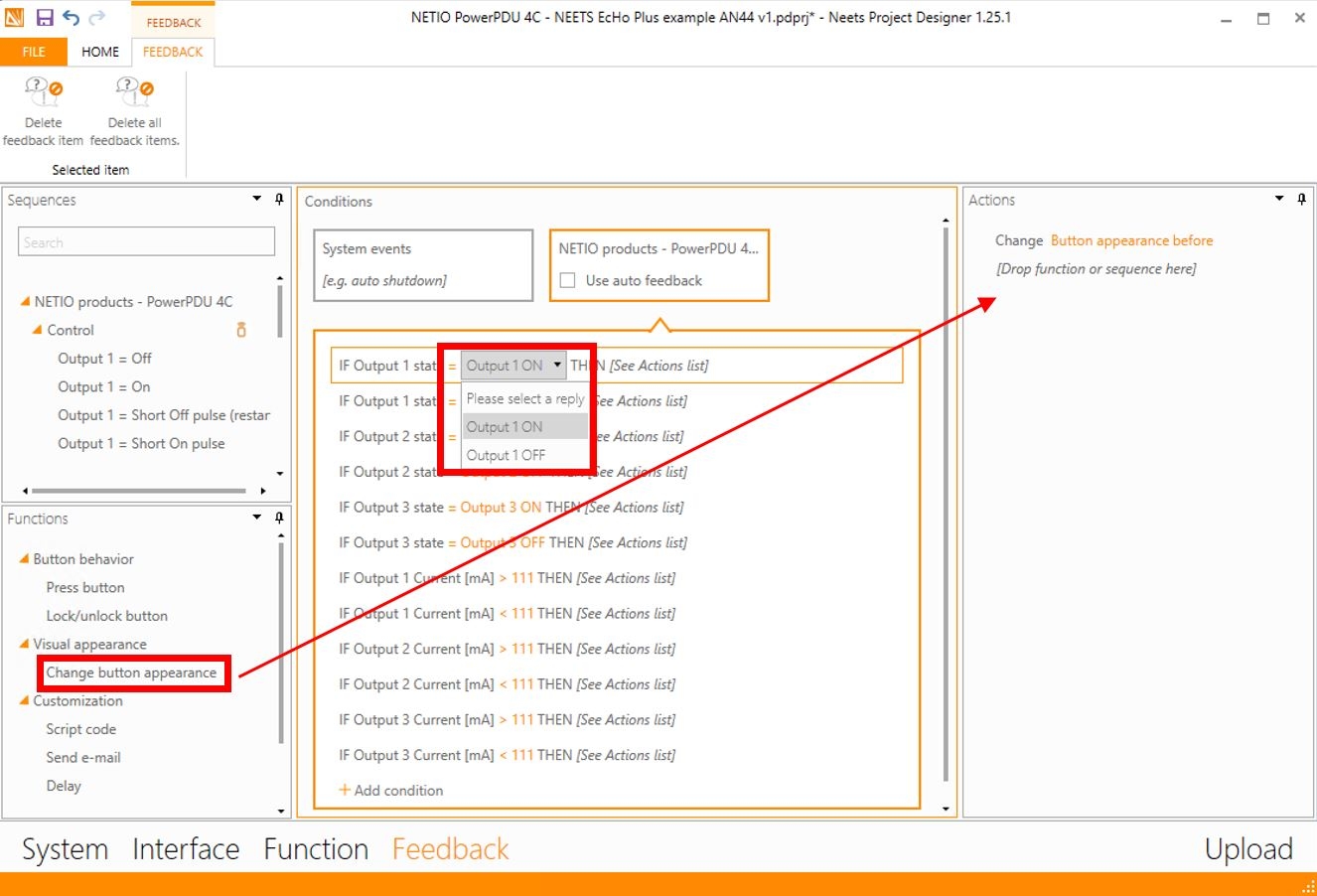Click the Drop function or sequence here area
This screenshot has width=1317, height=896.
click(1096, 269)
